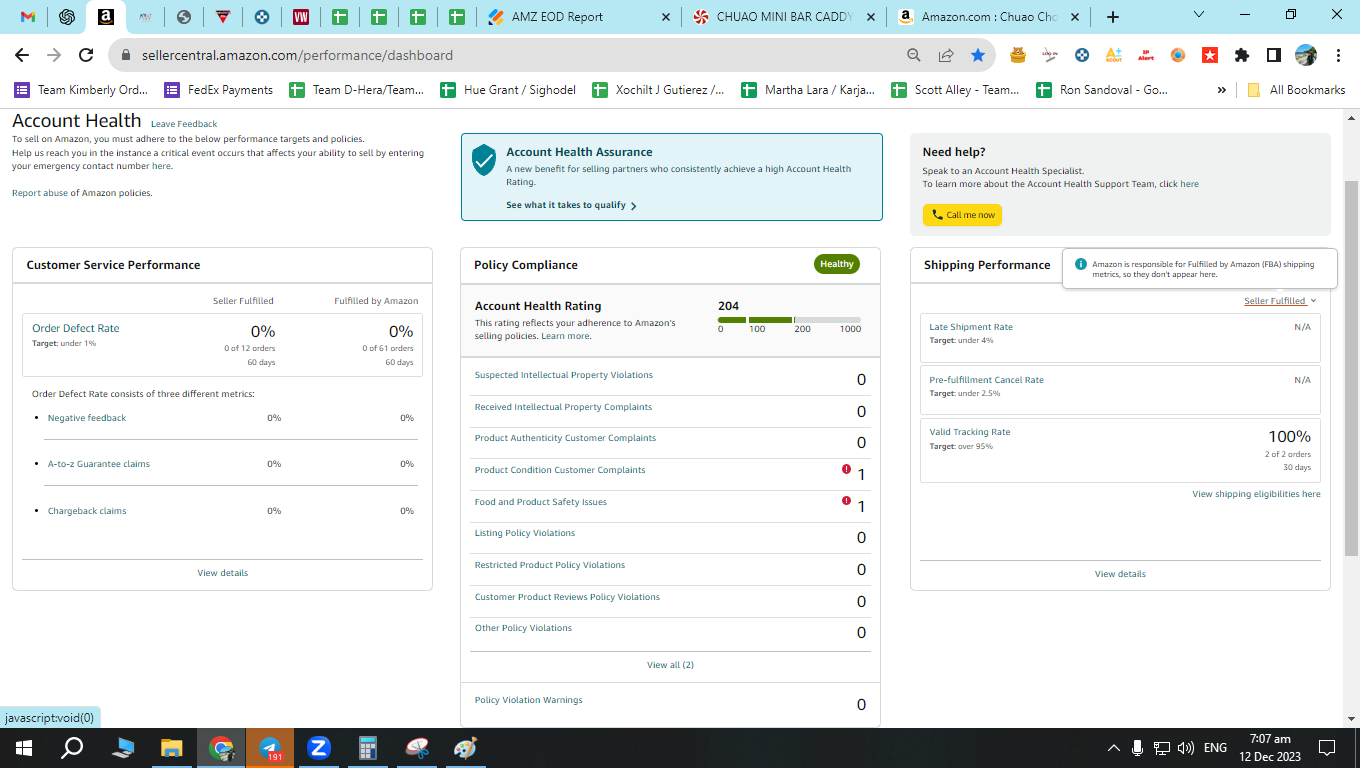Open the Chrome side panel
Viewport: 1360px width, 768px height.
point(1274,56)
